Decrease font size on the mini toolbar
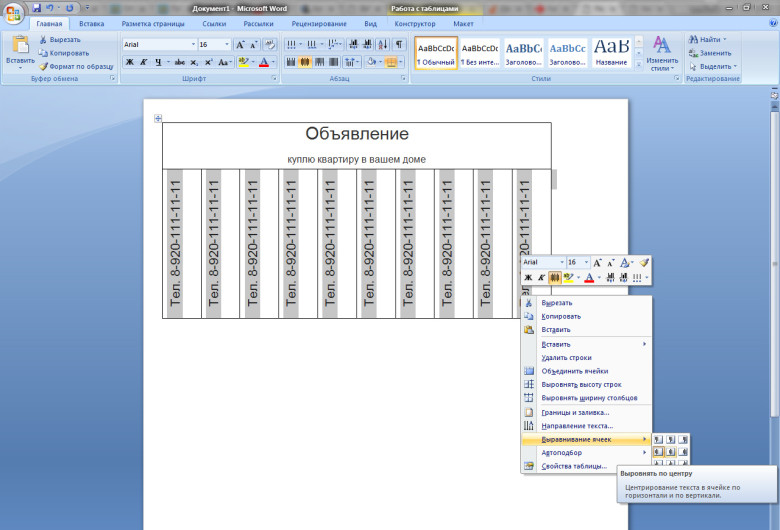 610,262
